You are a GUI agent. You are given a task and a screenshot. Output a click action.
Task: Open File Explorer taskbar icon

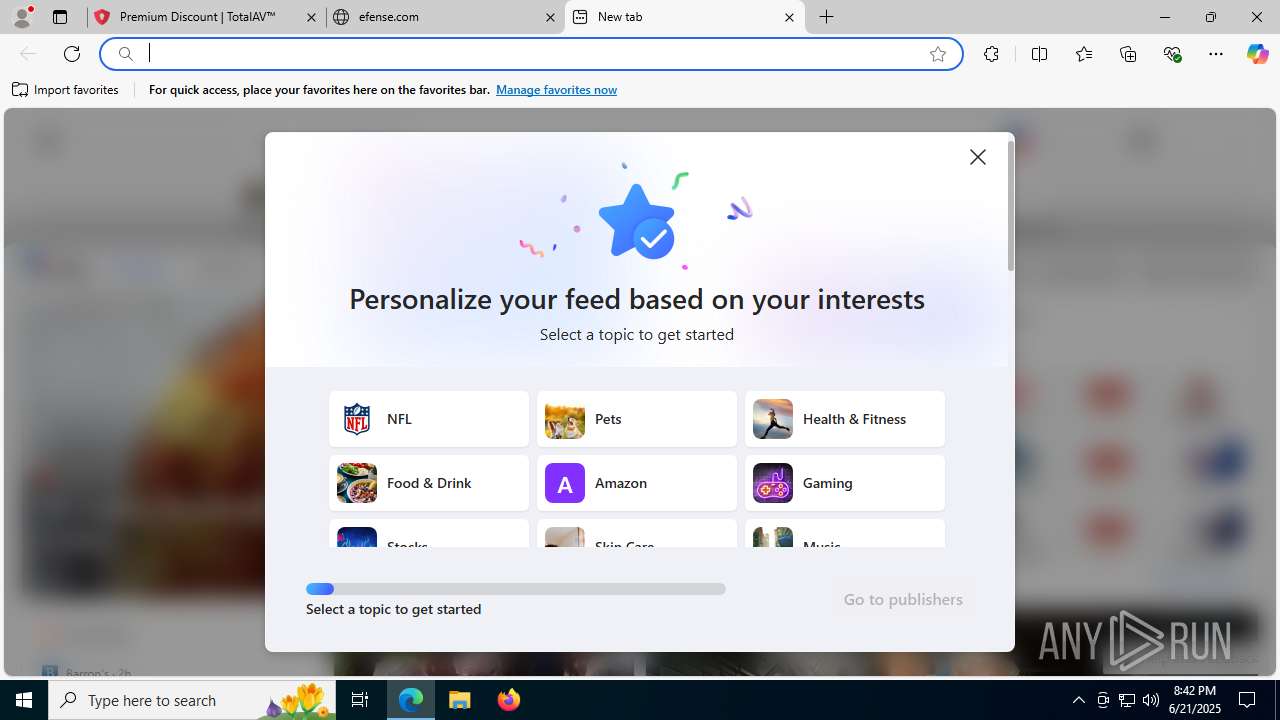pos(460,700)
